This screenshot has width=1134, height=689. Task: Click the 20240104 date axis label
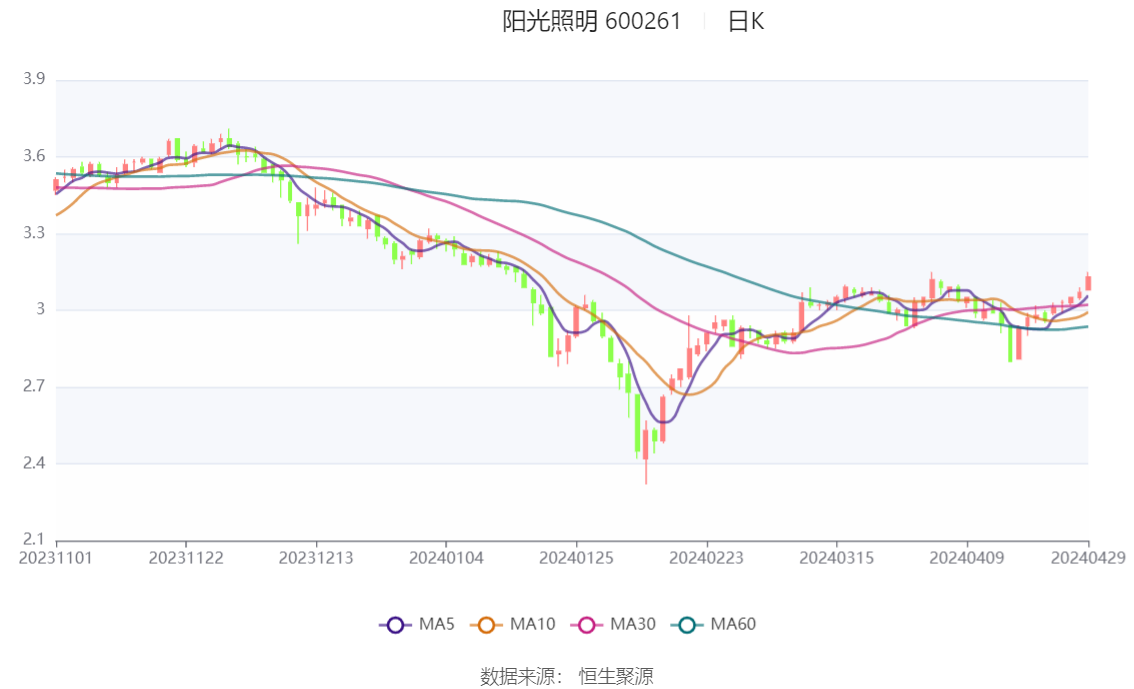[x=446, y=558]
